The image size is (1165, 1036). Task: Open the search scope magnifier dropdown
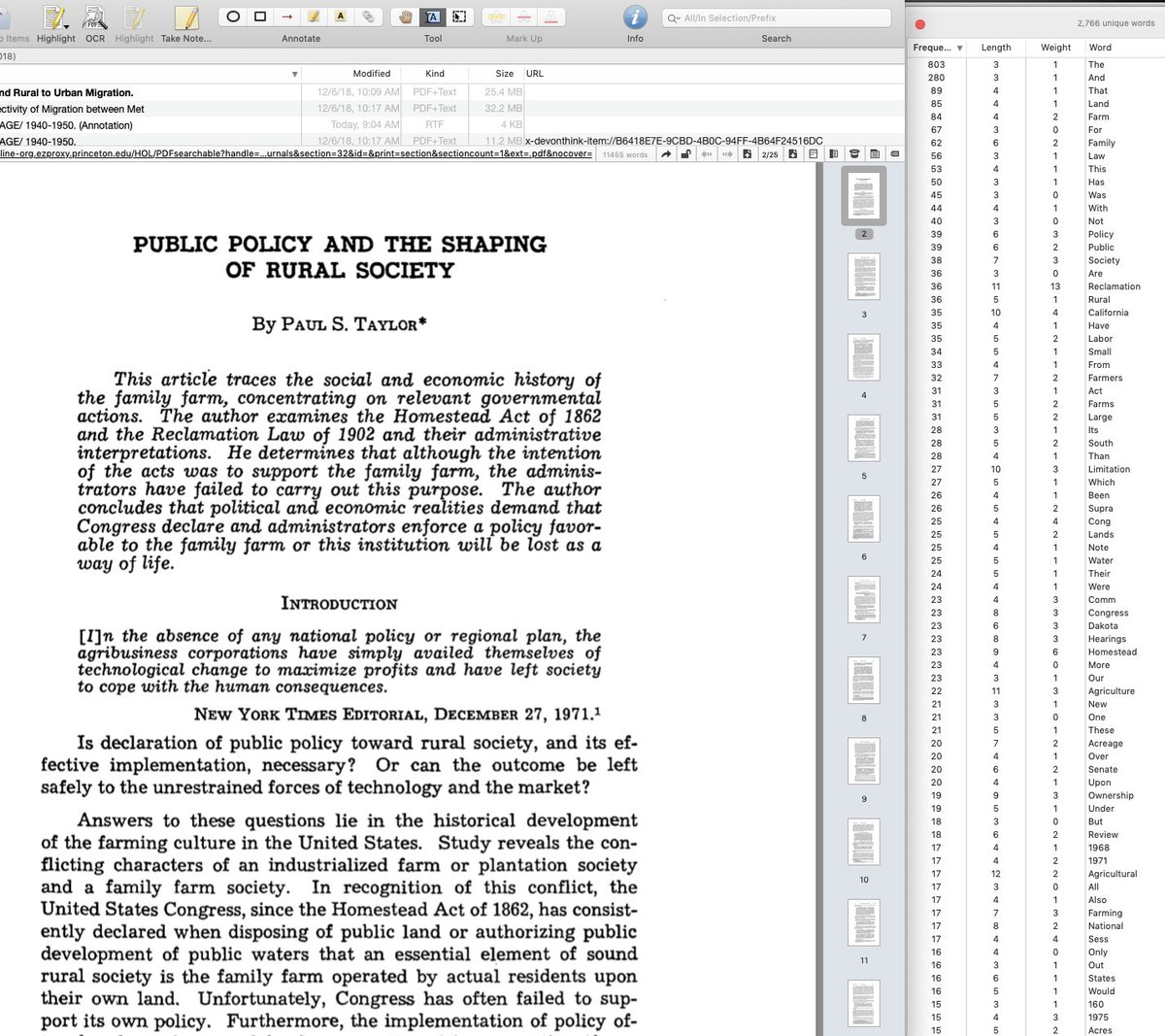(674, 17)
